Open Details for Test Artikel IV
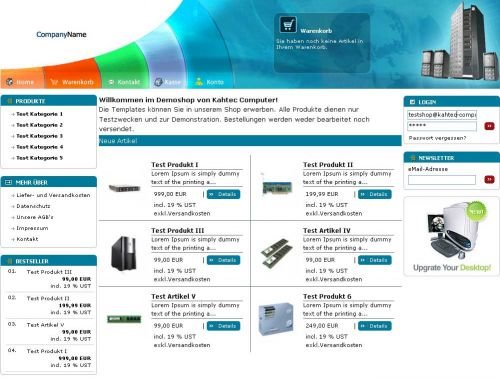This screenshot has height=379, width=500. point(375,260)
